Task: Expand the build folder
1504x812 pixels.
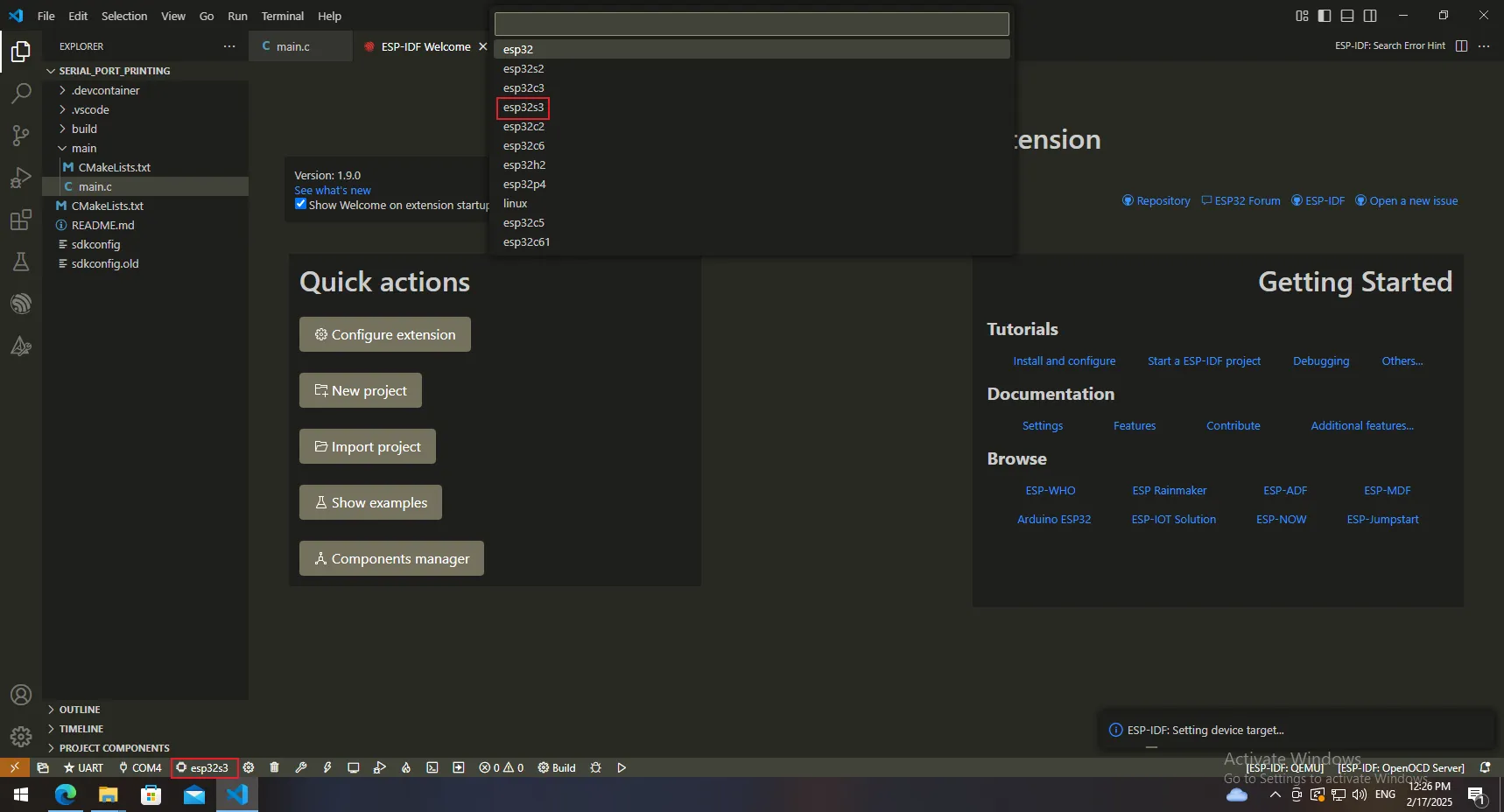Action: tap(84, 129)
